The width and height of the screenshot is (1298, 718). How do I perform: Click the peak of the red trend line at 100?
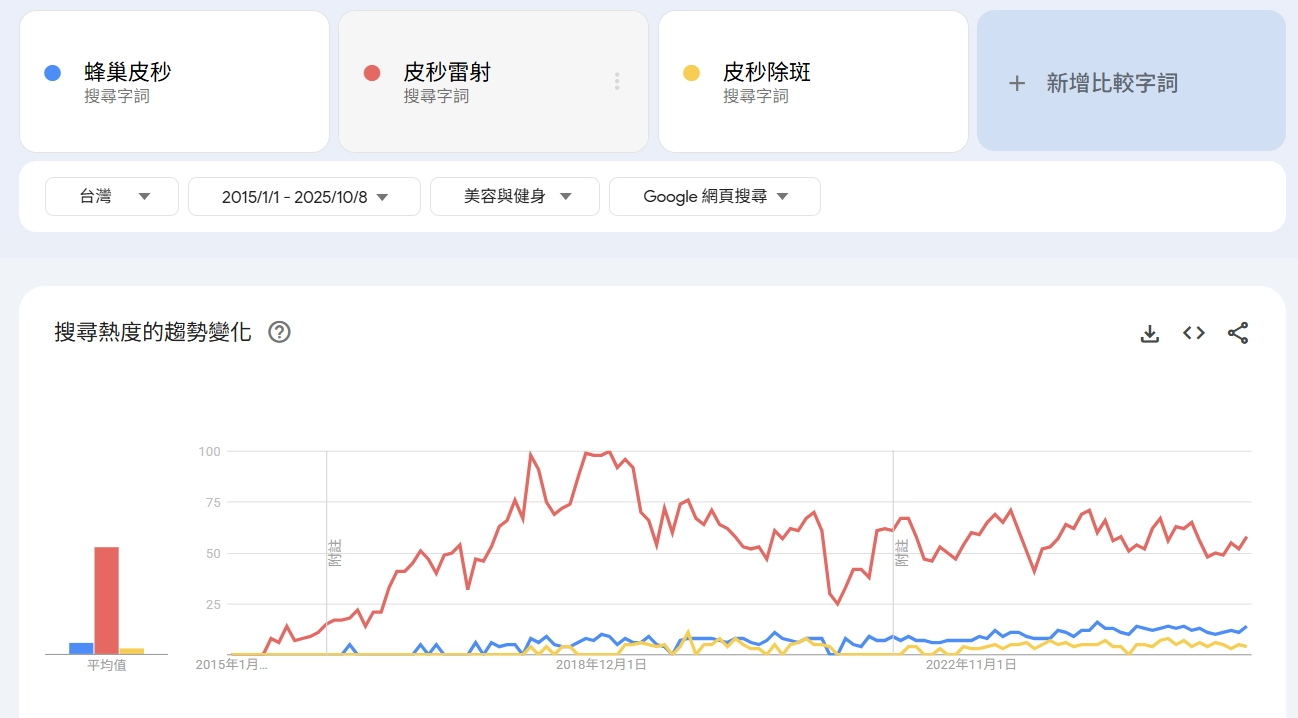coord(530,451)
